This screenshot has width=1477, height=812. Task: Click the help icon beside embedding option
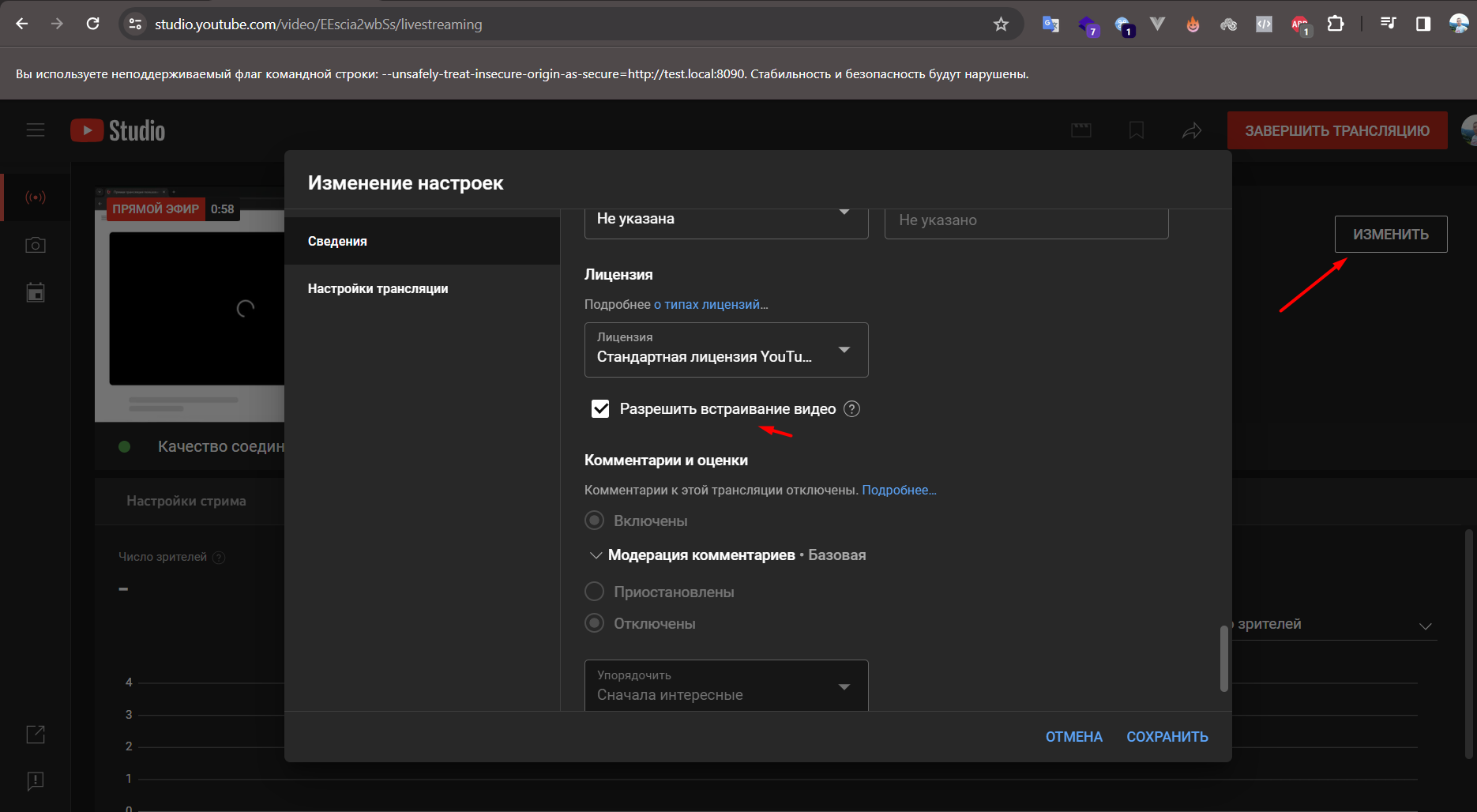click(x=851, y=409)
